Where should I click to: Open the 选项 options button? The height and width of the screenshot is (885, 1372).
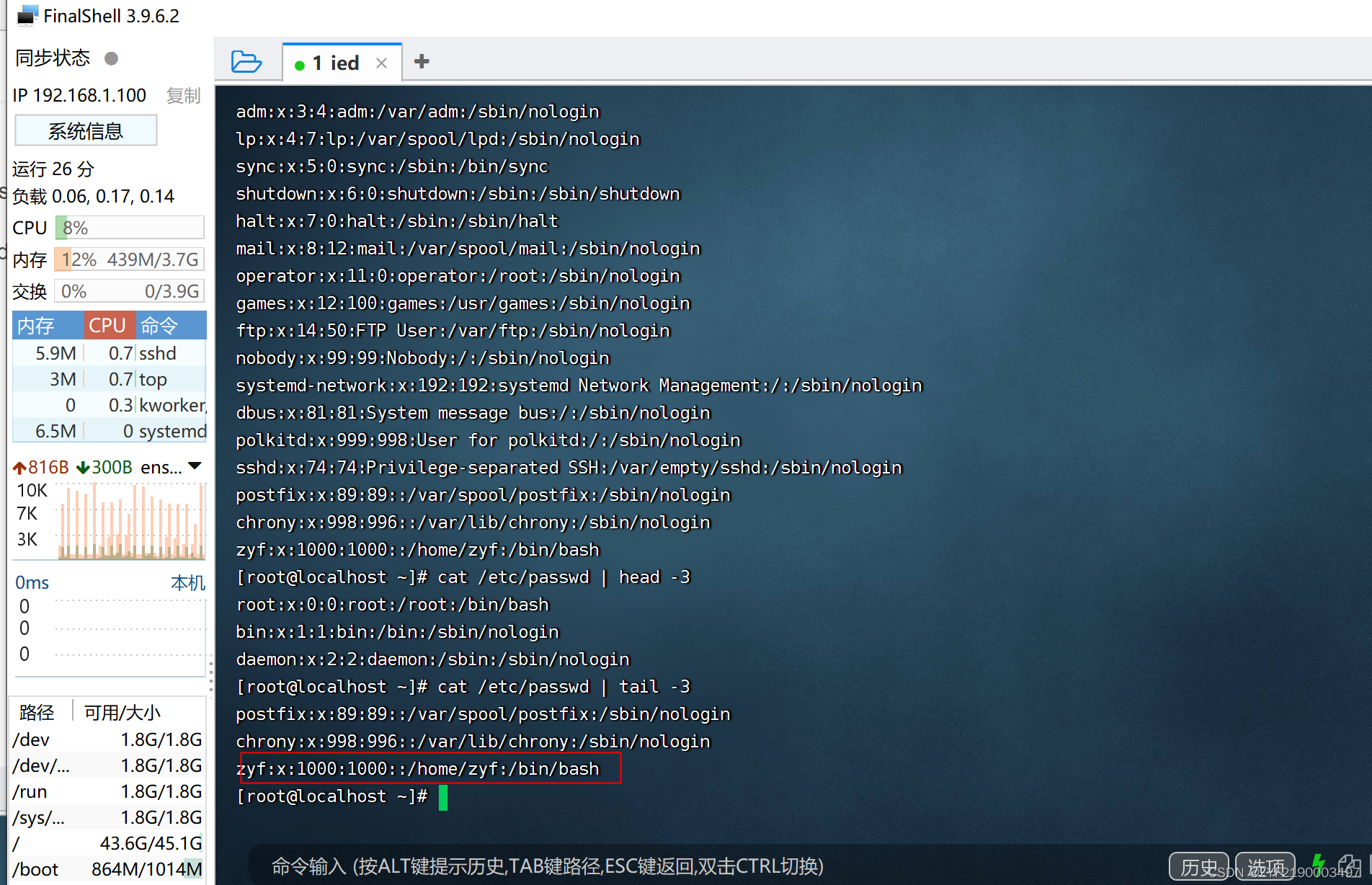pos(1265,866)
